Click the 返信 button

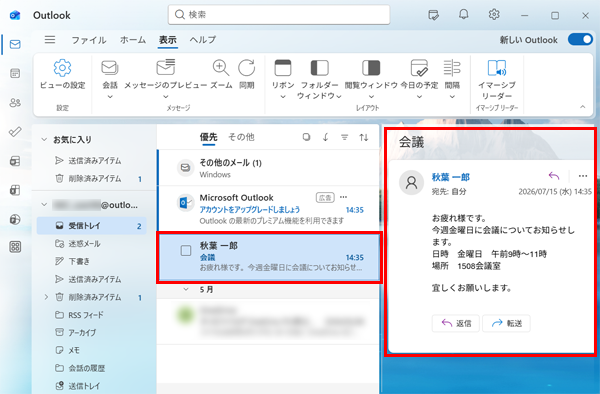[x=456, y=323]
